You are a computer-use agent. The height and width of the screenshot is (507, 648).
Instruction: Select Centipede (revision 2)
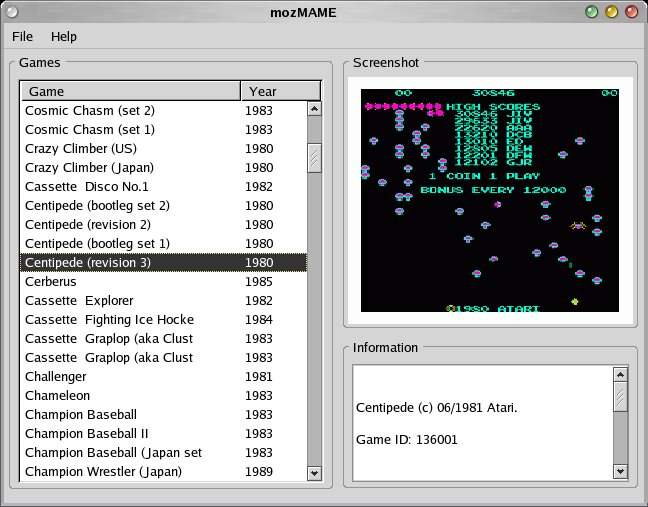(164, 225)
